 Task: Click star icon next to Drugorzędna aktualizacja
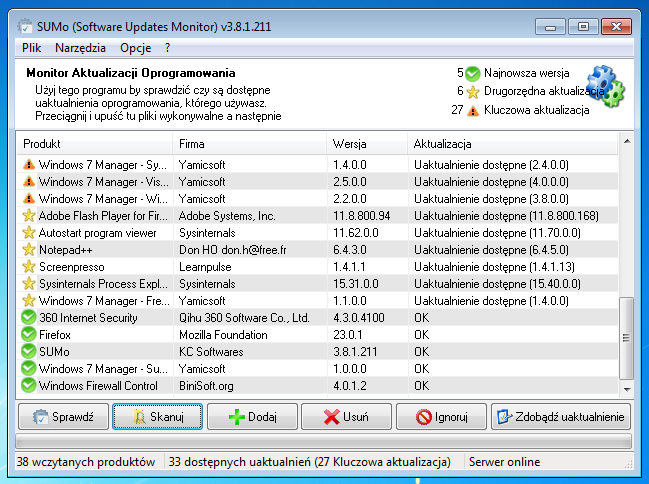click(473, 92)
